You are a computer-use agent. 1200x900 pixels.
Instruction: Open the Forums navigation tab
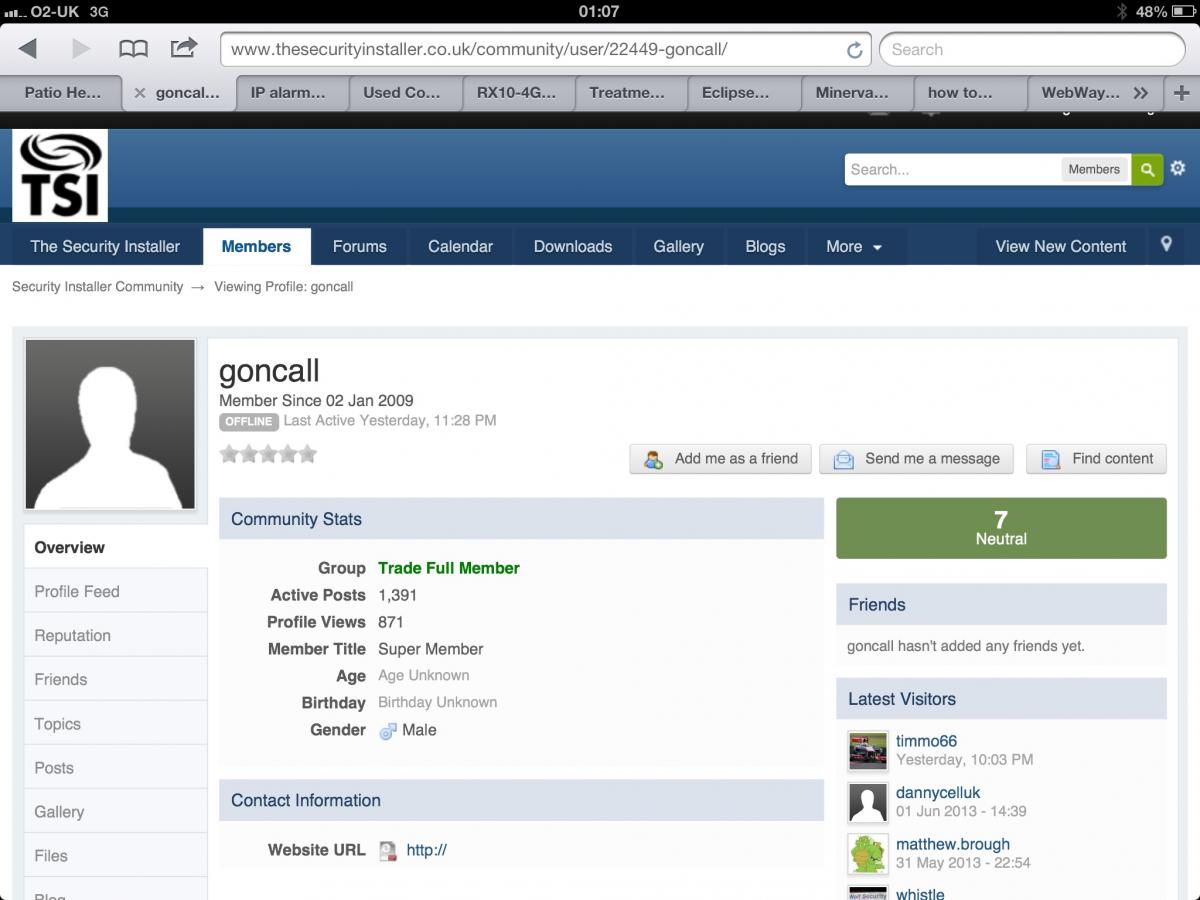(359, 246)
